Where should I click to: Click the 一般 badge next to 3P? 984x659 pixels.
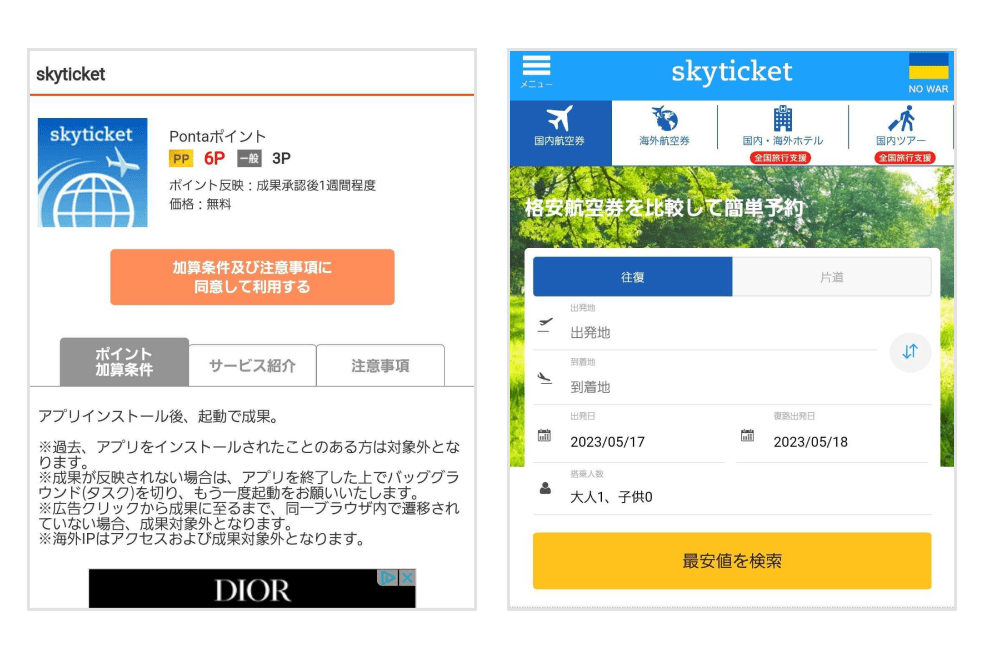249,159
